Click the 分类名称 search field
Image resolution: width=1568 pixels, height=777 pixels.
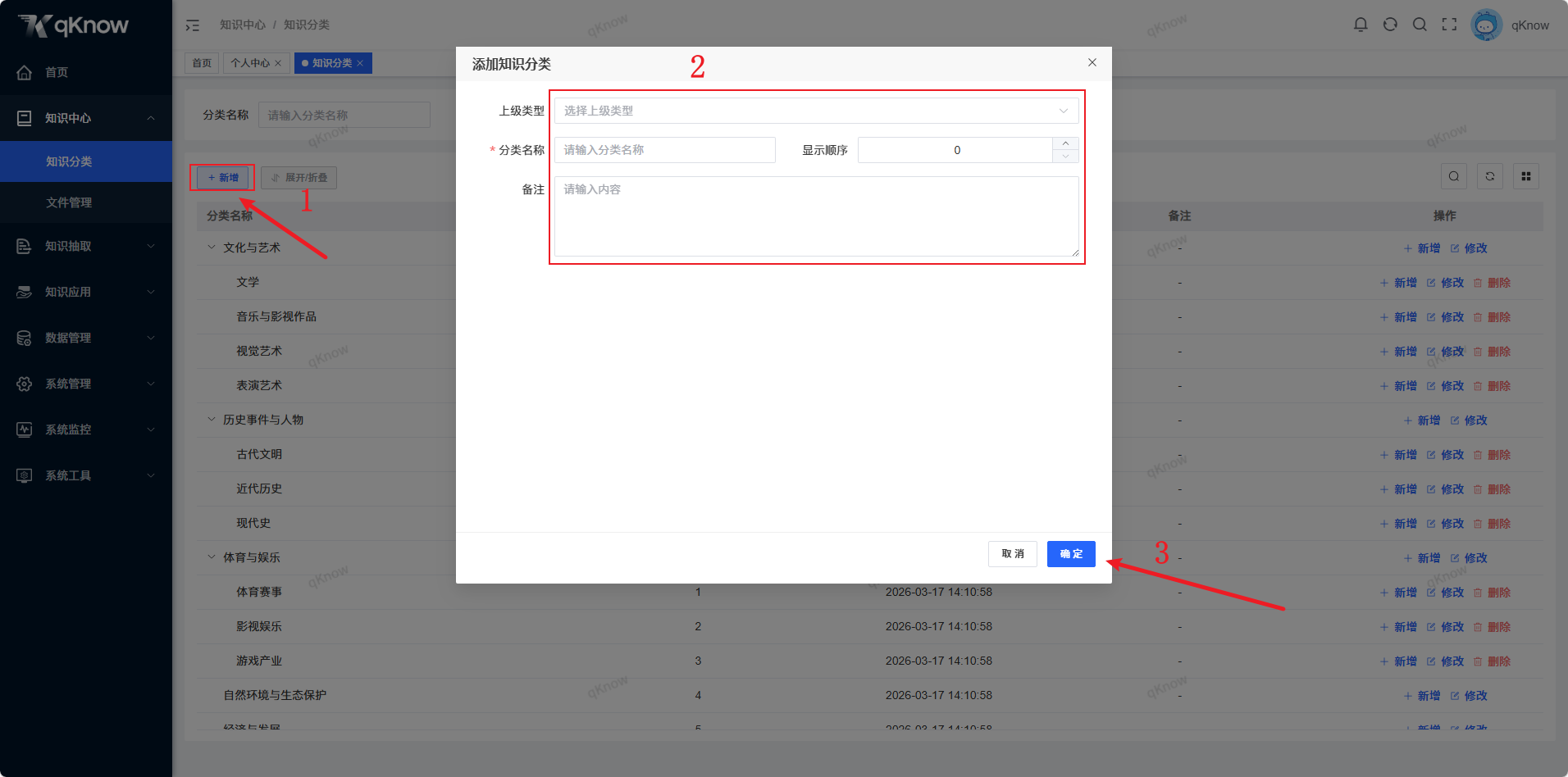tap(344, 115)
